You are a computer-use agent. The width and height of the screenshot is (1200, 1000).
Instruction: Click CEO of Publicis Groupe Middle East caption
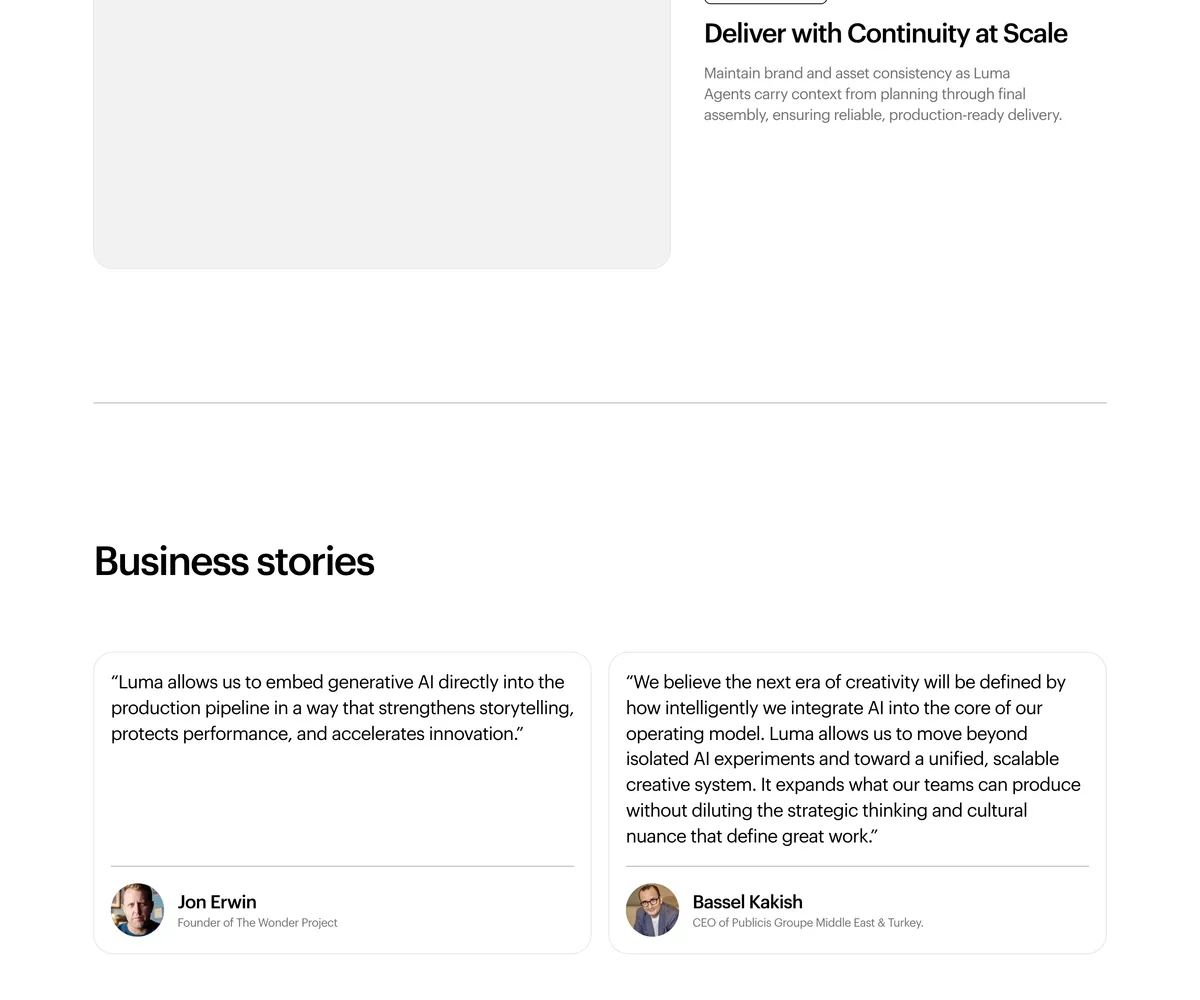coord(807,923)
